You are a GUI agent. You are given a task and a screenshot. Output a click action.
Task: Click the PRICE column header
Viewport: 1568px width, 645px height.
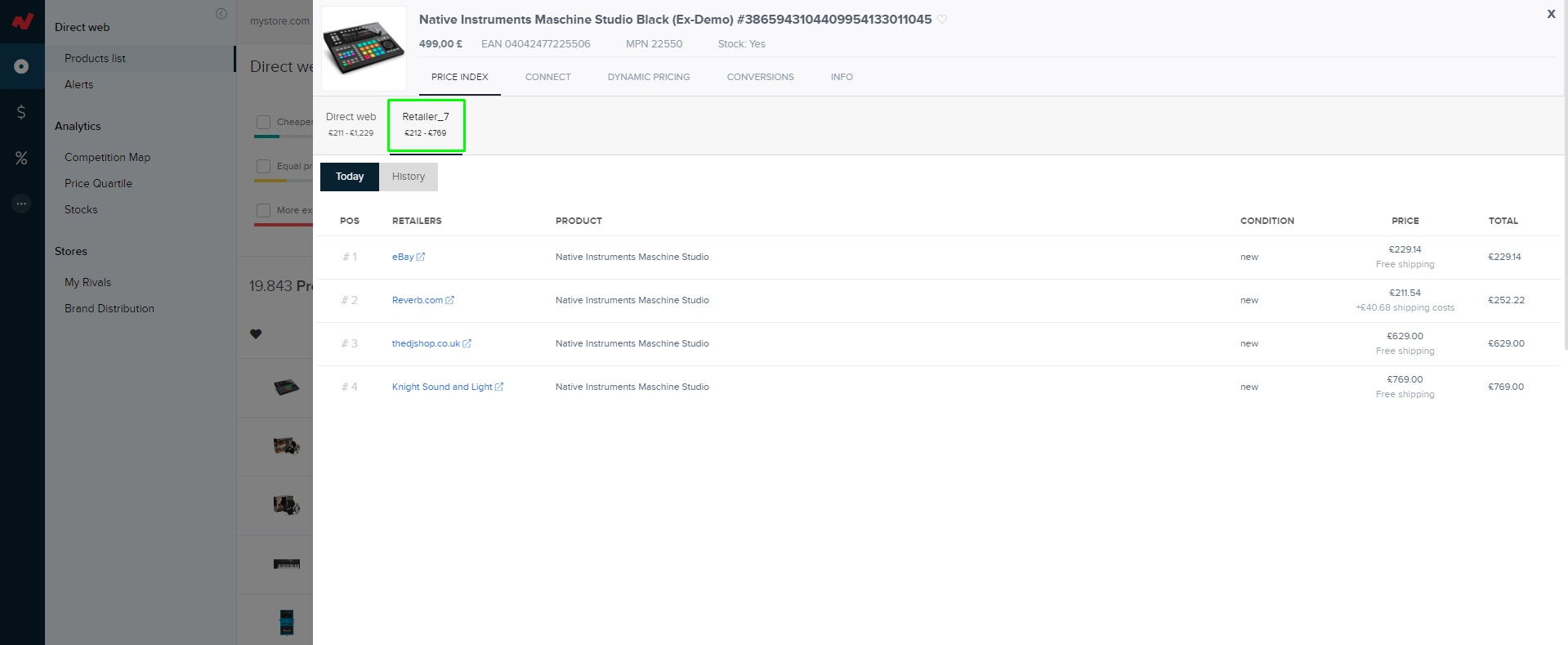(x=1405, y=221)
